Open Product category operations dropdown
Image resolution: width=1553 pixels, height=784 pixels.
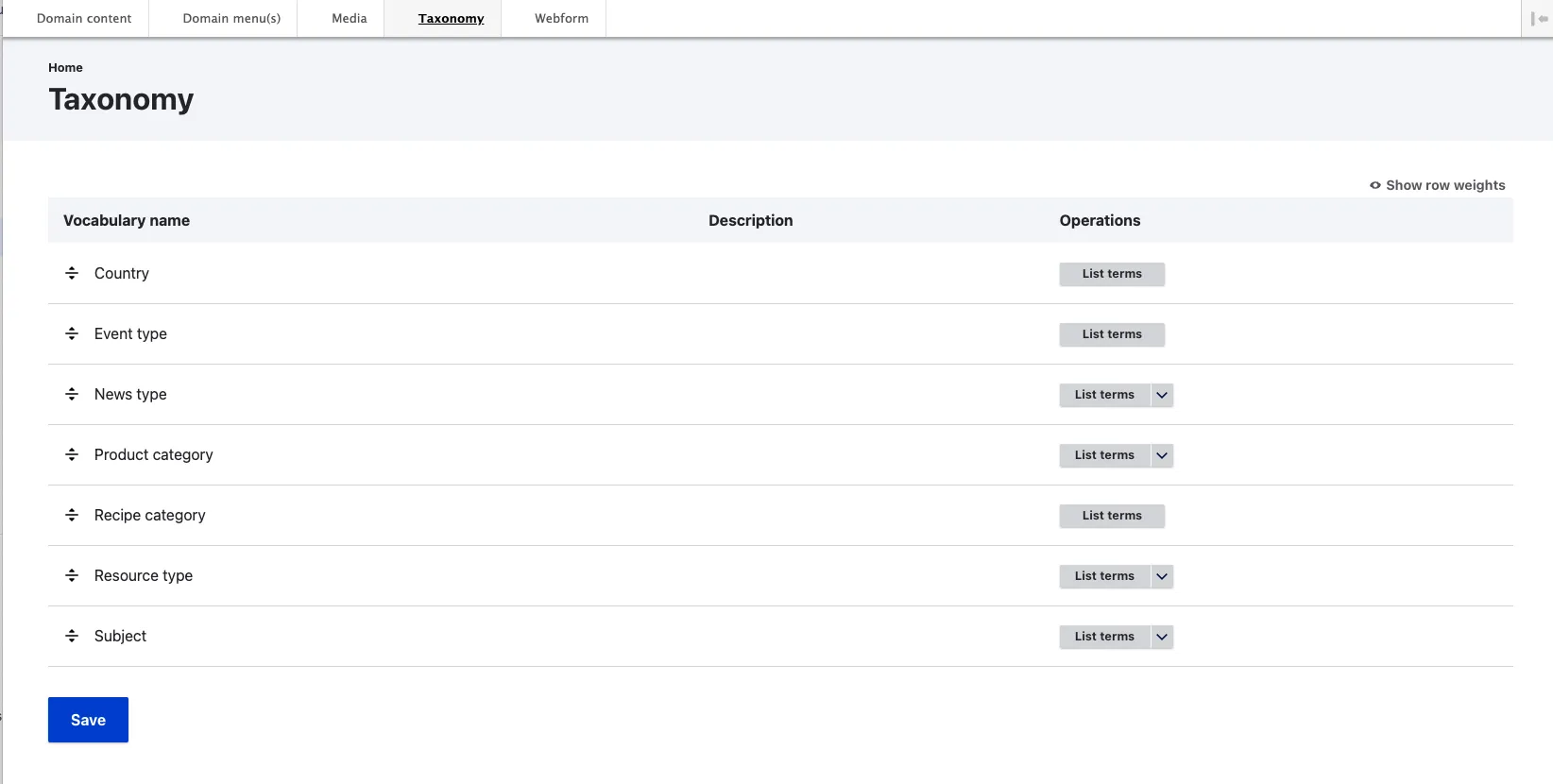1162,455
